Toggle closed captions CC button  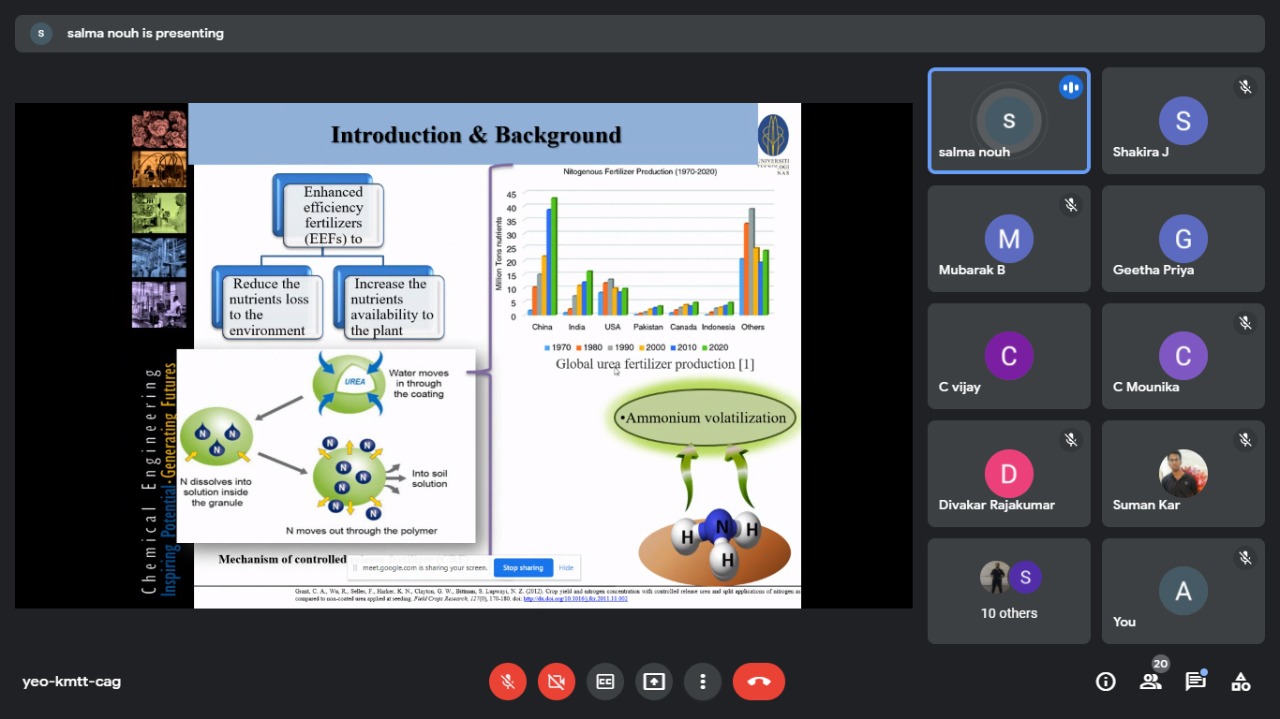pos(605,682)
